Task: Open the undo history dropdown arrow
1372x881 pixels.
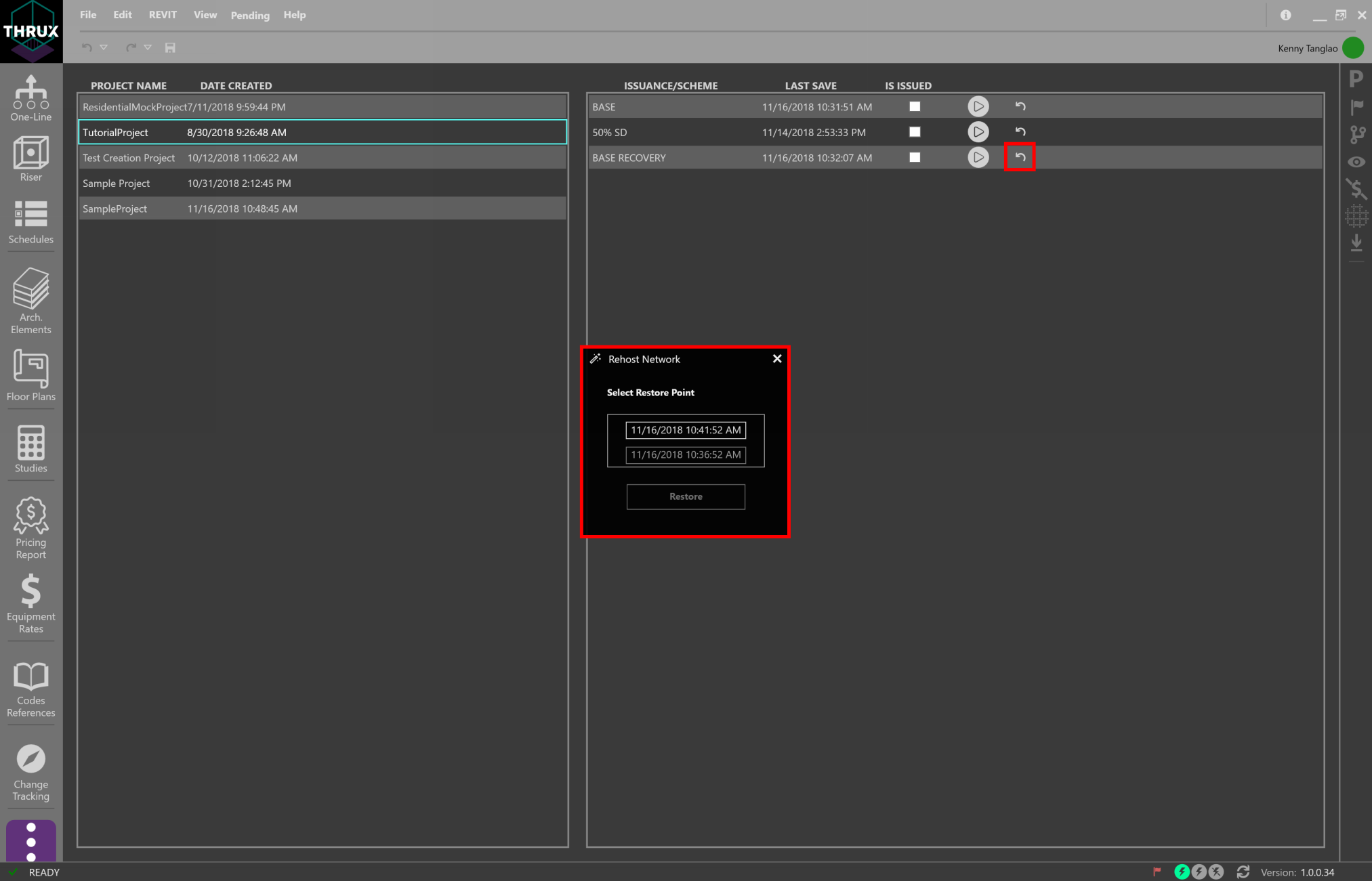Action: [x=103, y=47]
